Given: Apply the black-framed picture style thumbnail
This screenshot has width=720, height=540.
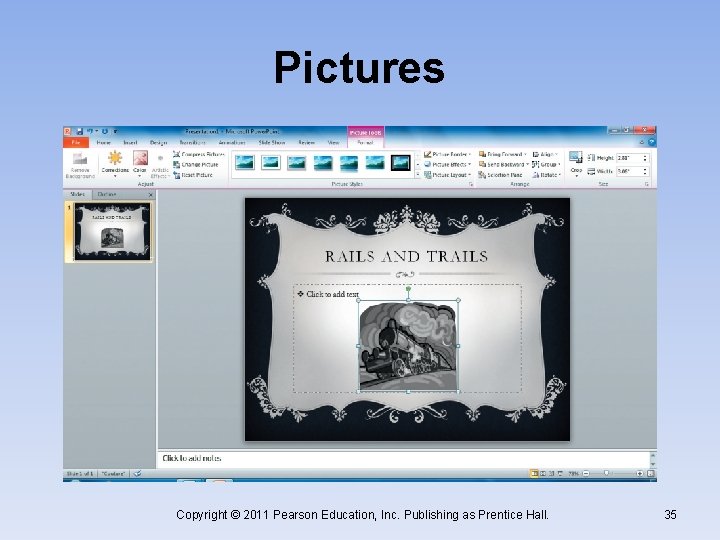Looking at the screenshot, I should coord(400,163).
